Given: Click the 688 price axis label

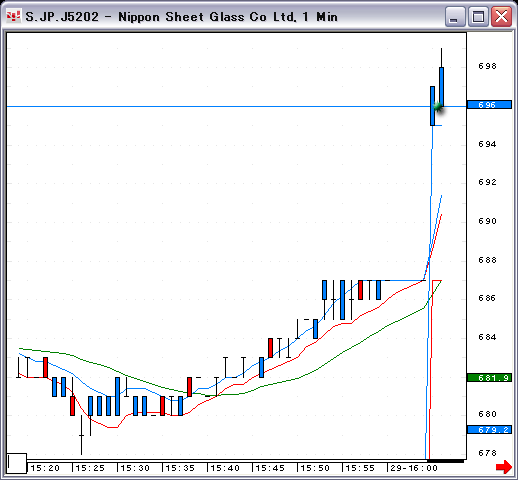Looking at the screenshot, I should click(487, 260).
